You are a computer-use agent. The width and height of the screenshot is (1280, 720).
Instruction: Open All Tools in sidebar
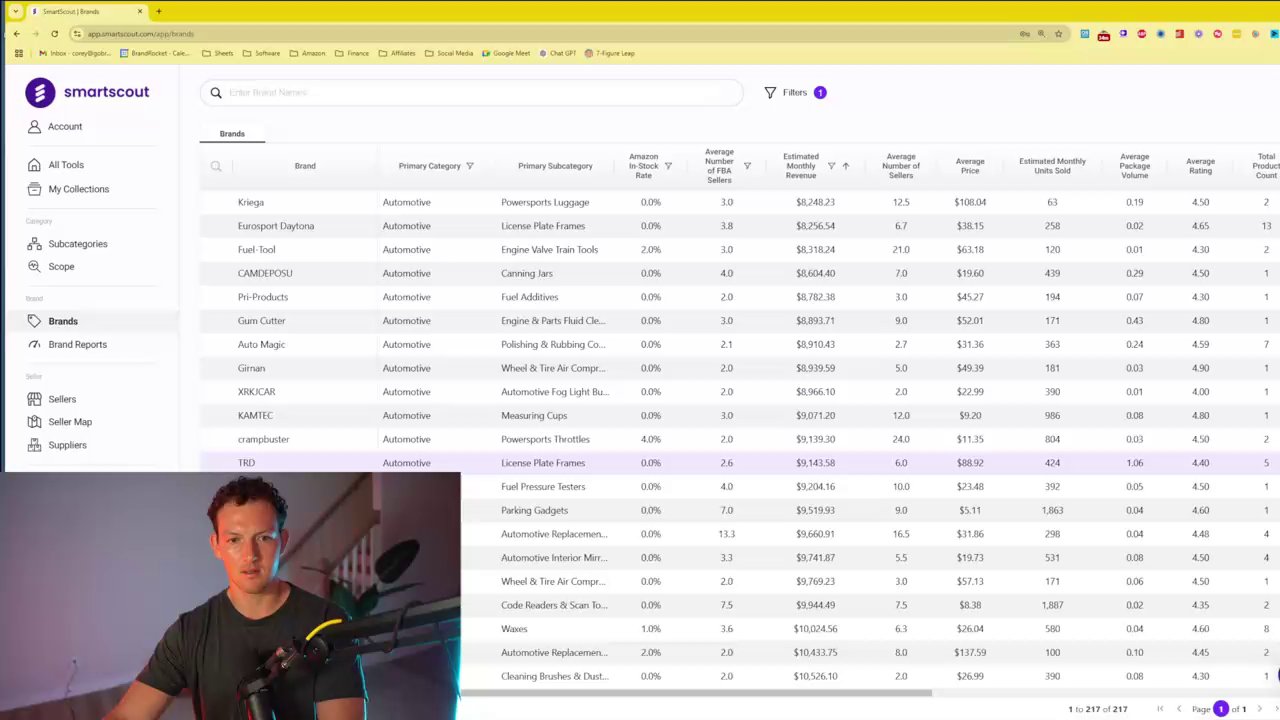[x=66, y=165]
